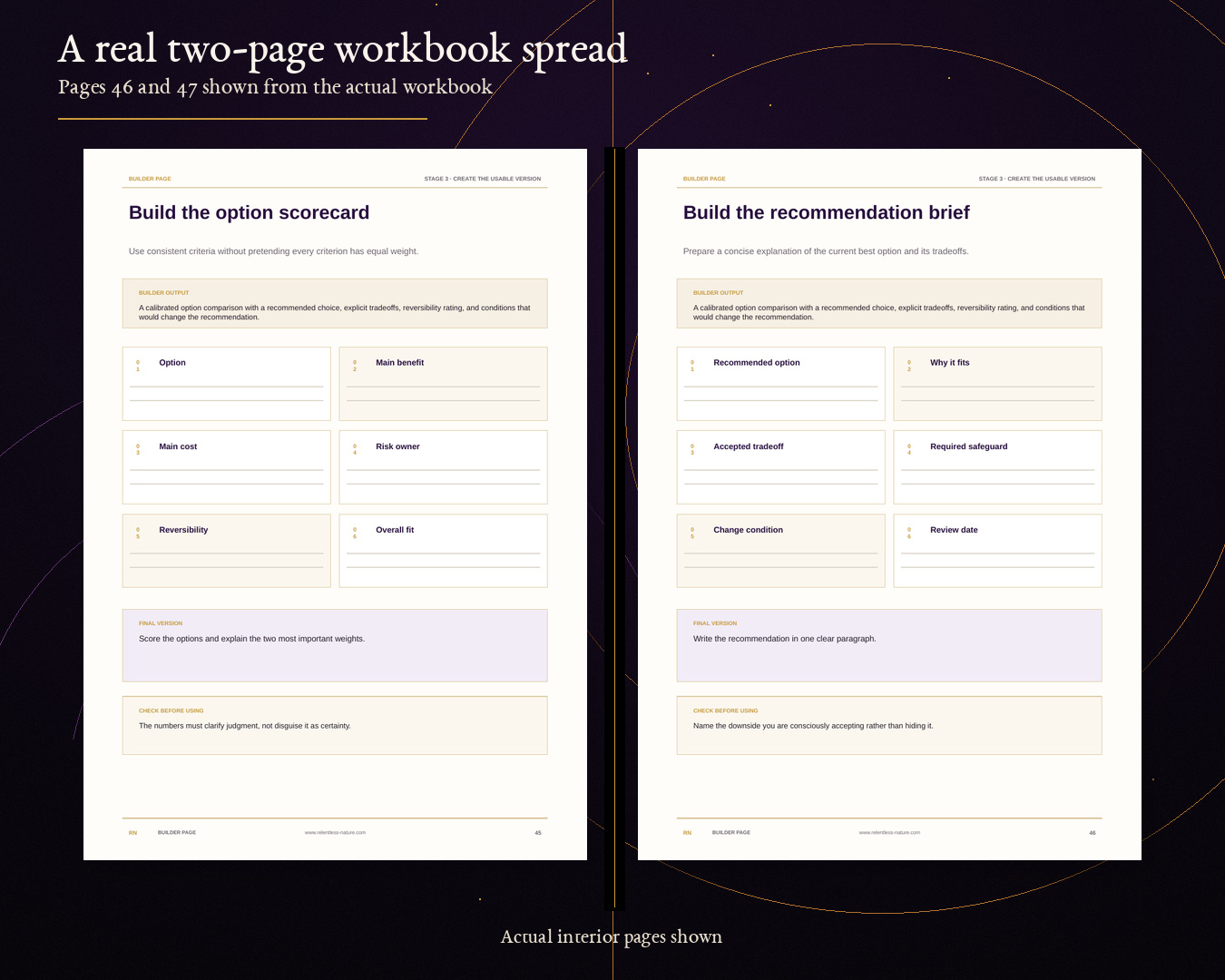Click "Name the downside you are consciously accepting" line

[813, 726]
